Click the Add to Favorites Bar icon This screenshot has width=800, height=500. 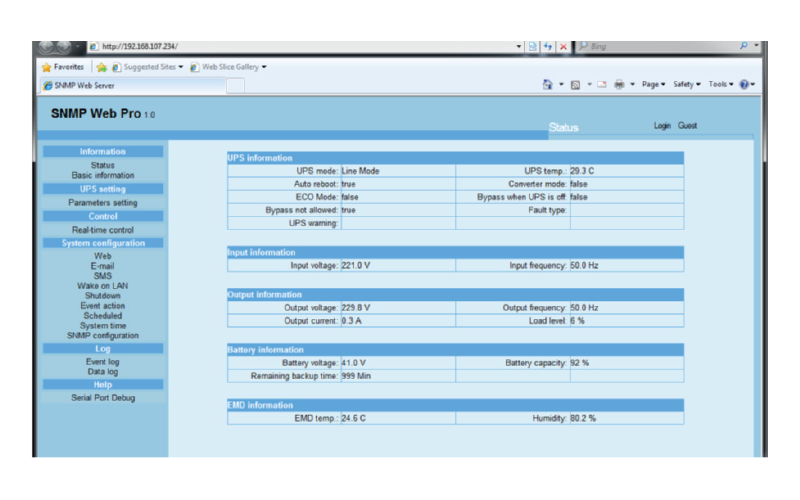[x=101, y=67]
